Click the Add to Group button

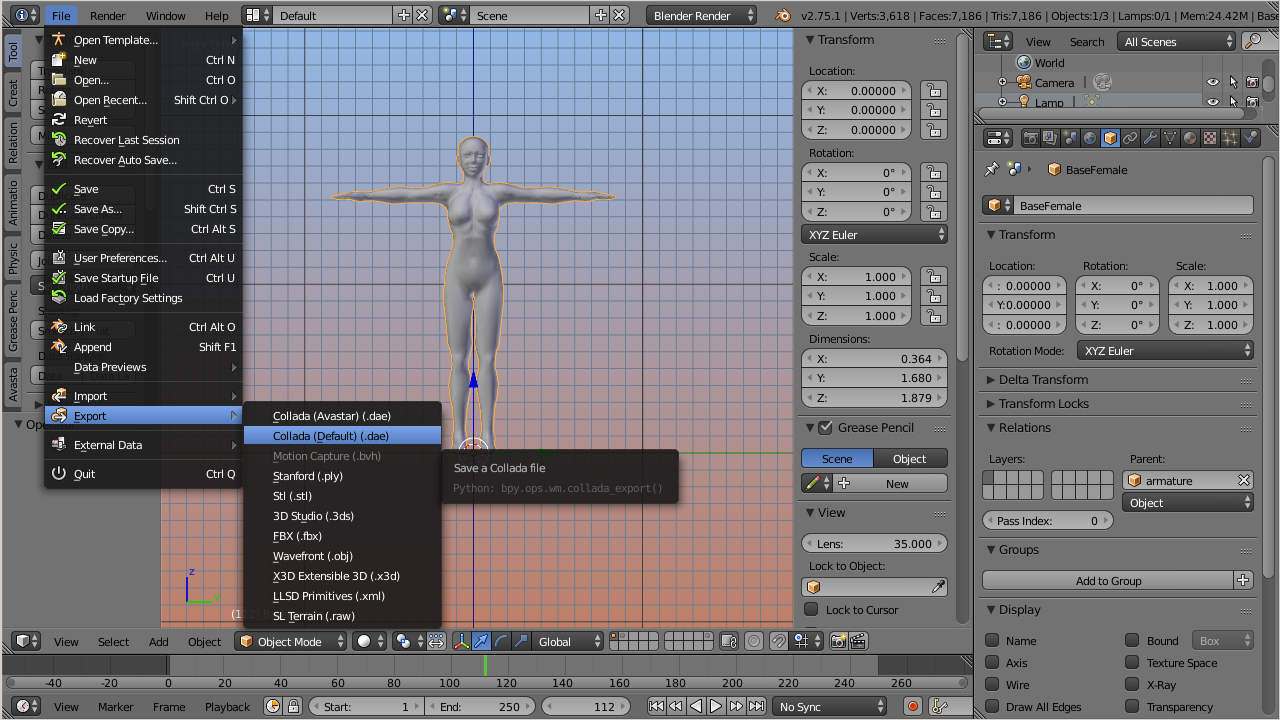(x=1108, y=581)
